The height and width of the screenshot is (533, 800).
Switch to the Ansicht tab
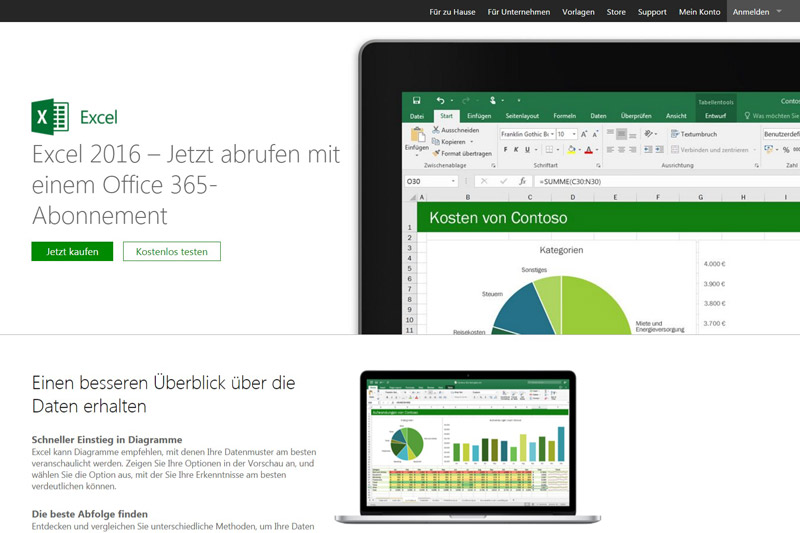pos(676,116)
